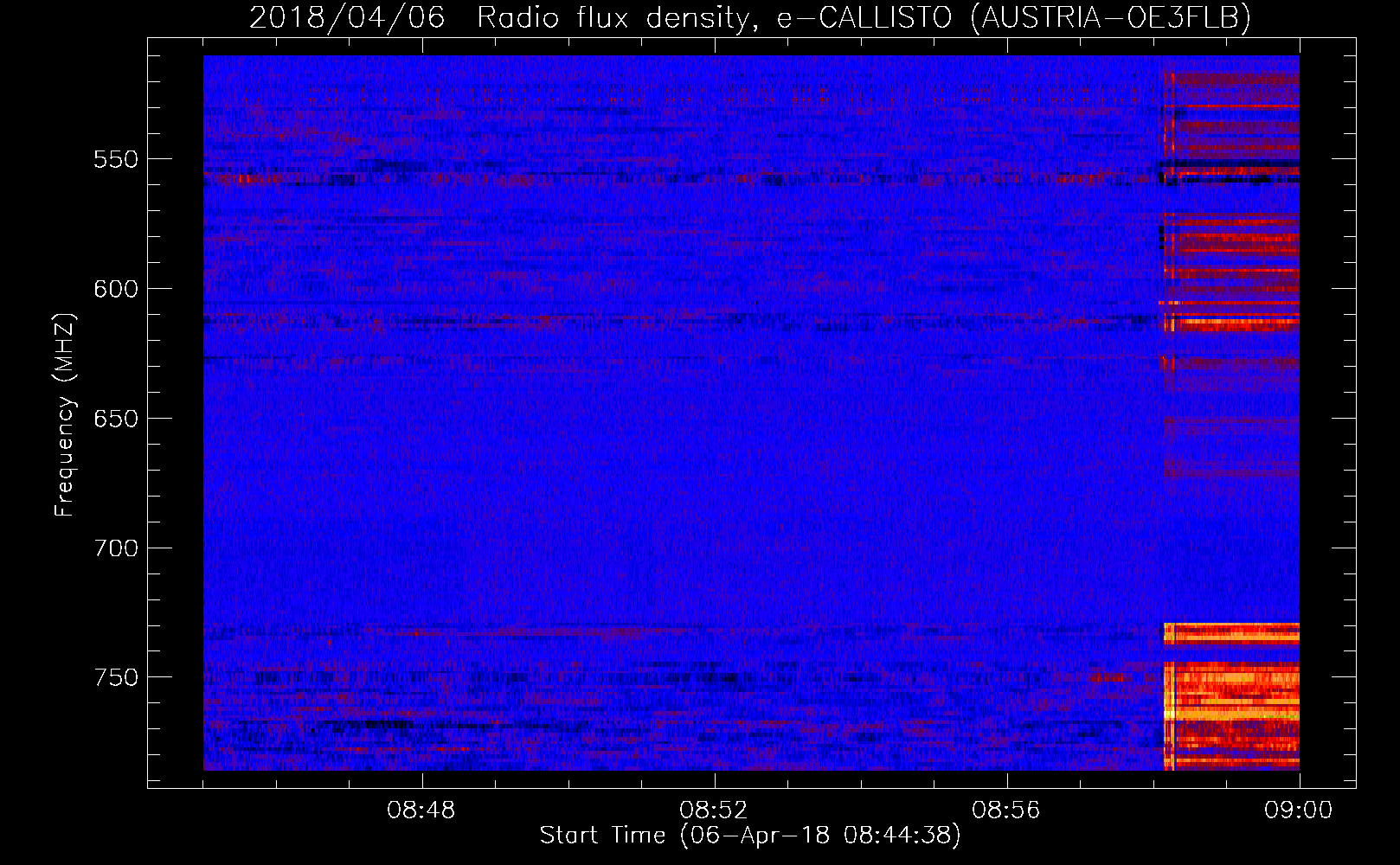Click the 'Frequency (MHZ)' axis label
The image size is (1400, 865).
coord(65,415)
